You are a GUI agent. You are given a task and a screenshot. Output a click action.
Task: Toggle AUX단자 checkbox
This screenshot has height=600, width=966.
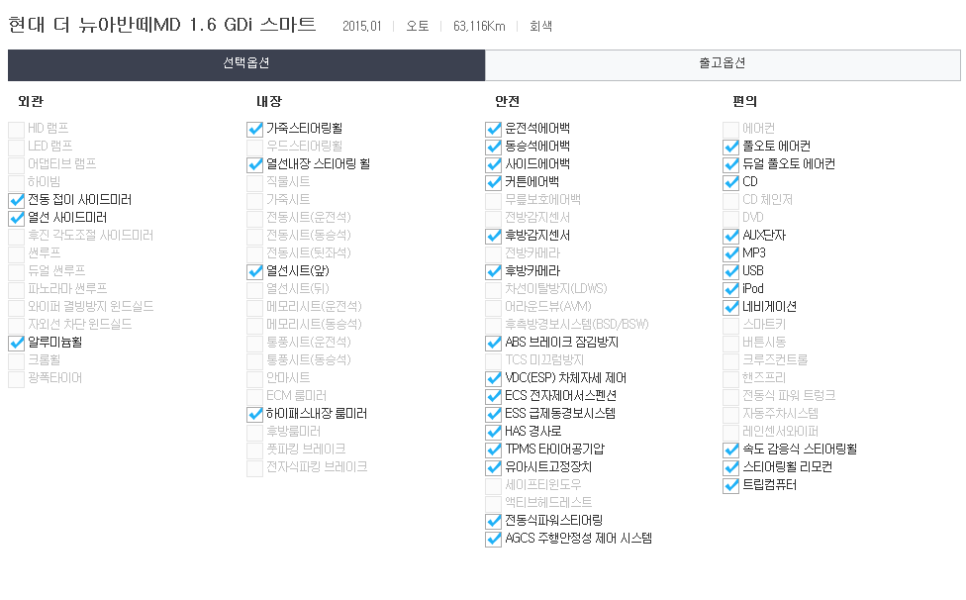tap(731, 237)
